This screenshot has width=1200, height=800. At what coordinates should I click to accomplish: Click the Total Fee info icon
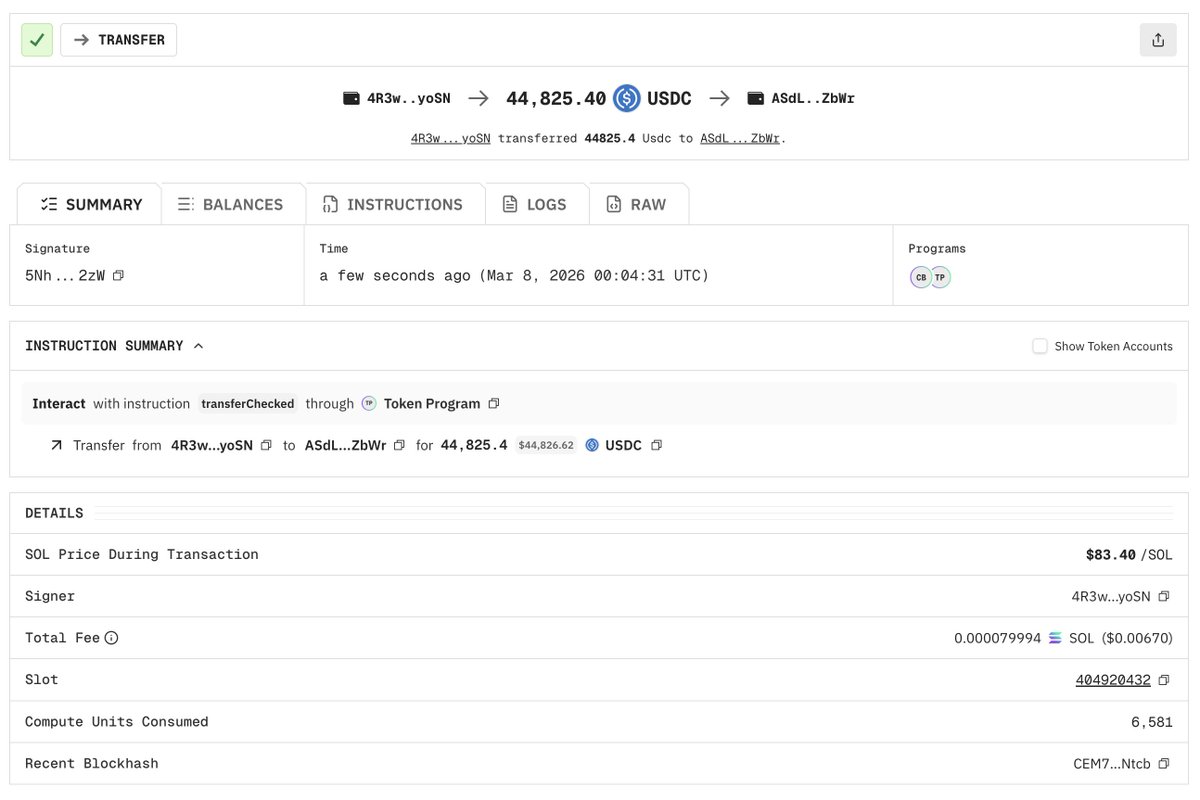coord(111,638)
